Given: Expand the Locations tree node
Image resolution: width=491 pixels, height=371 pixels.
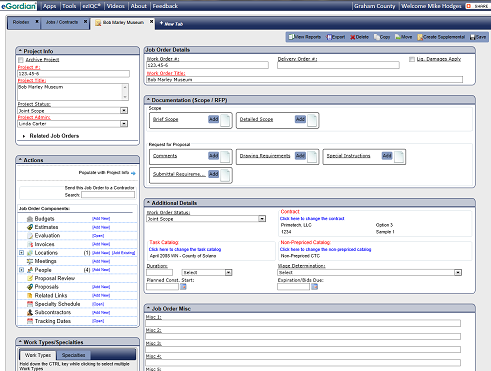Looking at the screenshot, I should coord(21,253).
